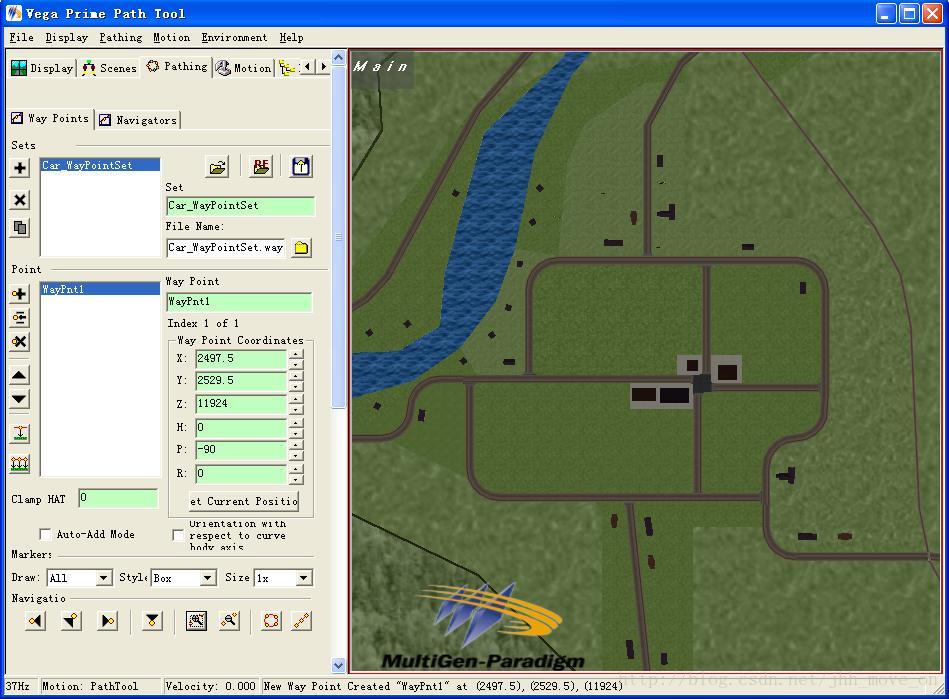Click Set Current Position button
This screenshot has height=699, width=949.
point(244,501)
